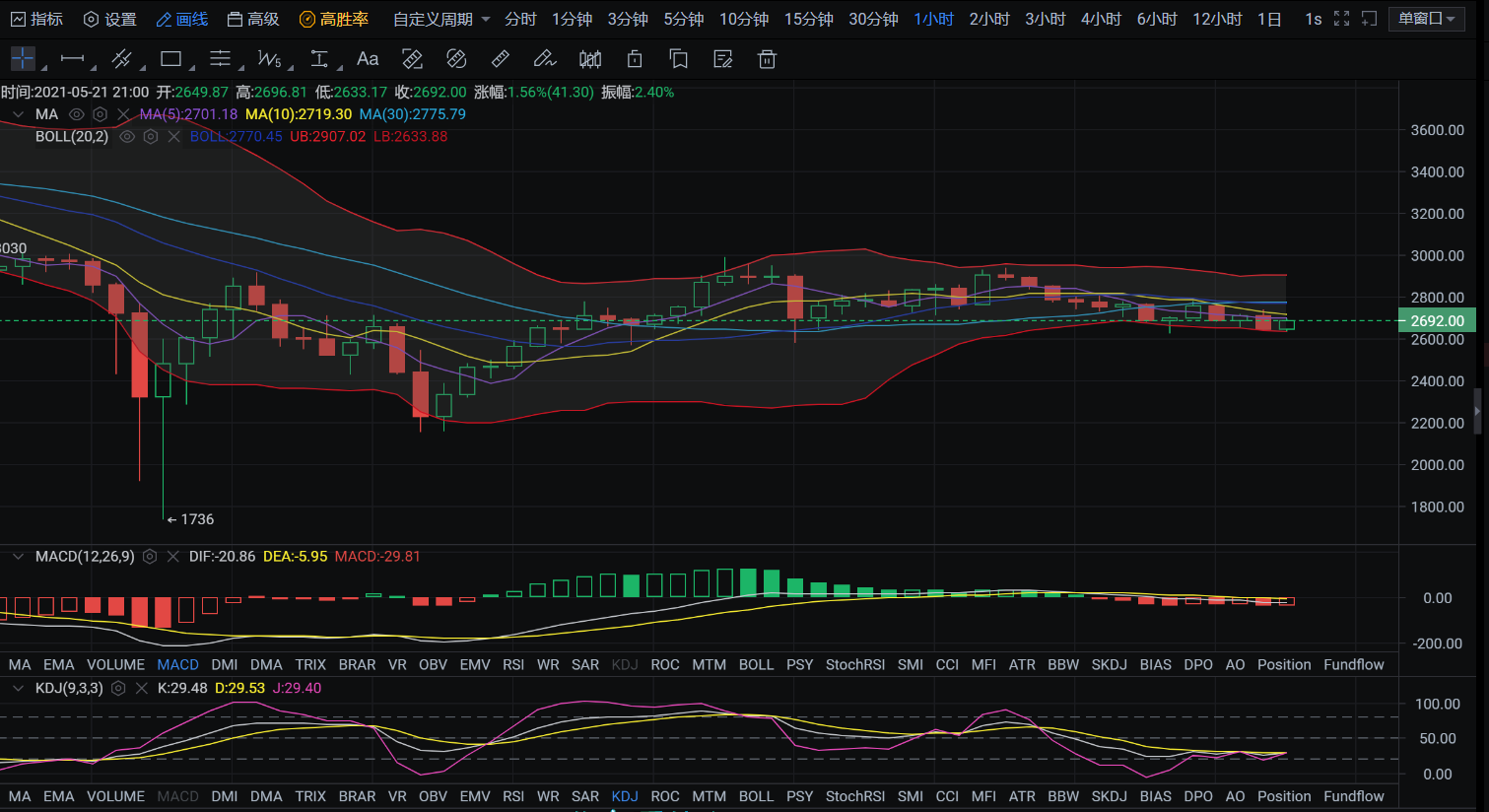
Task: Open the 自定义周期 custom period dropdown
Action: pos(441,19)
